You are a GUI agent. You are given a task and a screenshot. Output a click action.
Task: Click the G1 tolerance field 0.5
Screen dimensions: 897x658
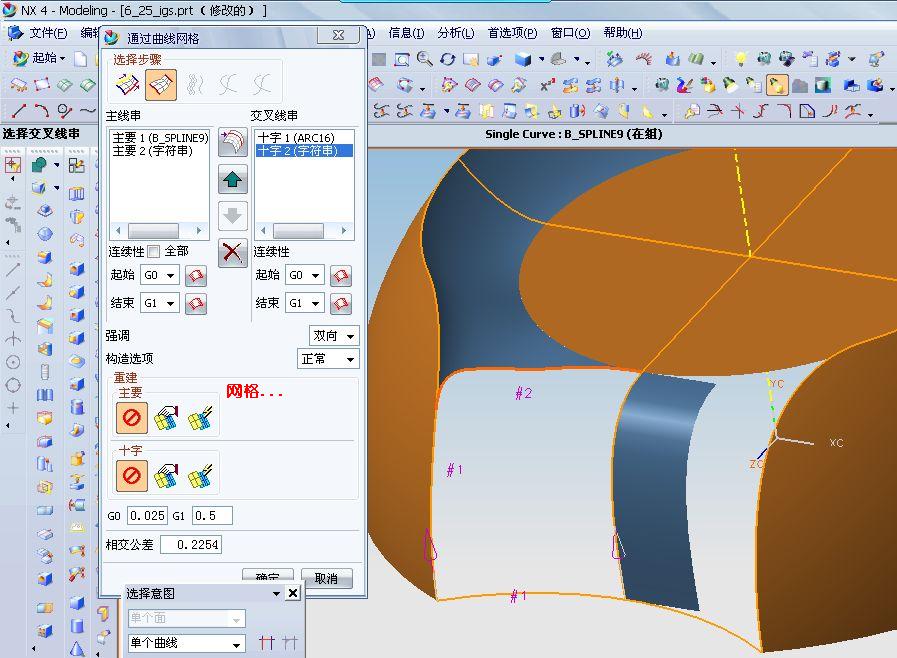pyautogui.click(x=212, y=516)
